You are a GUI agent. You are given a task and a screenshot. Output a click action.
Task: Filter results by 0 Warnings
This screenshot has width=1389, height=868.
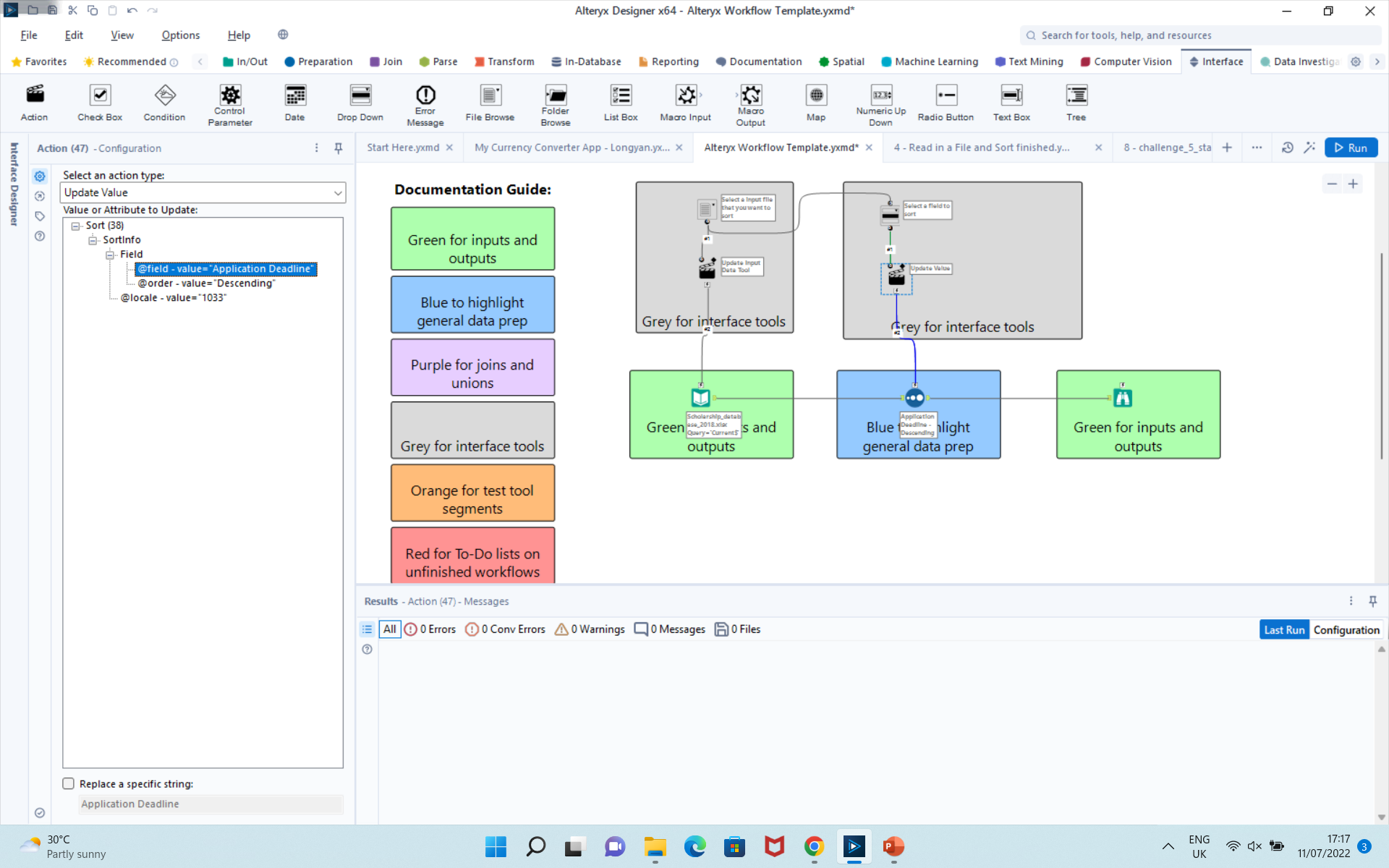[590, 629]
